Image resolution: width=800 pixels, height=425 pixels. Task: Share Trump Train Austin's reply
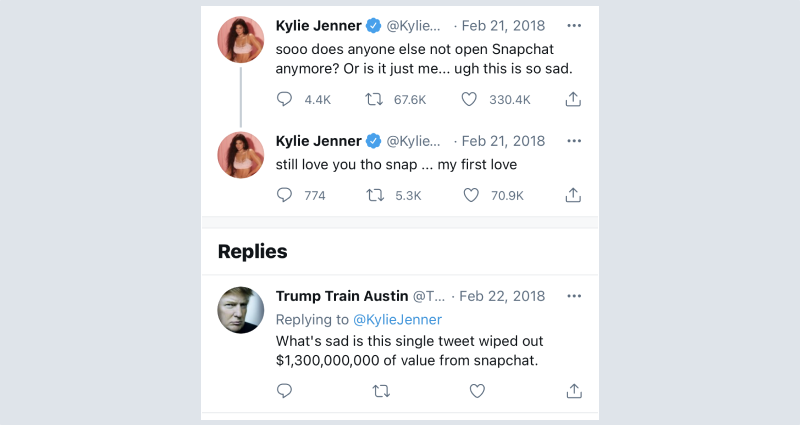point(574,390)
